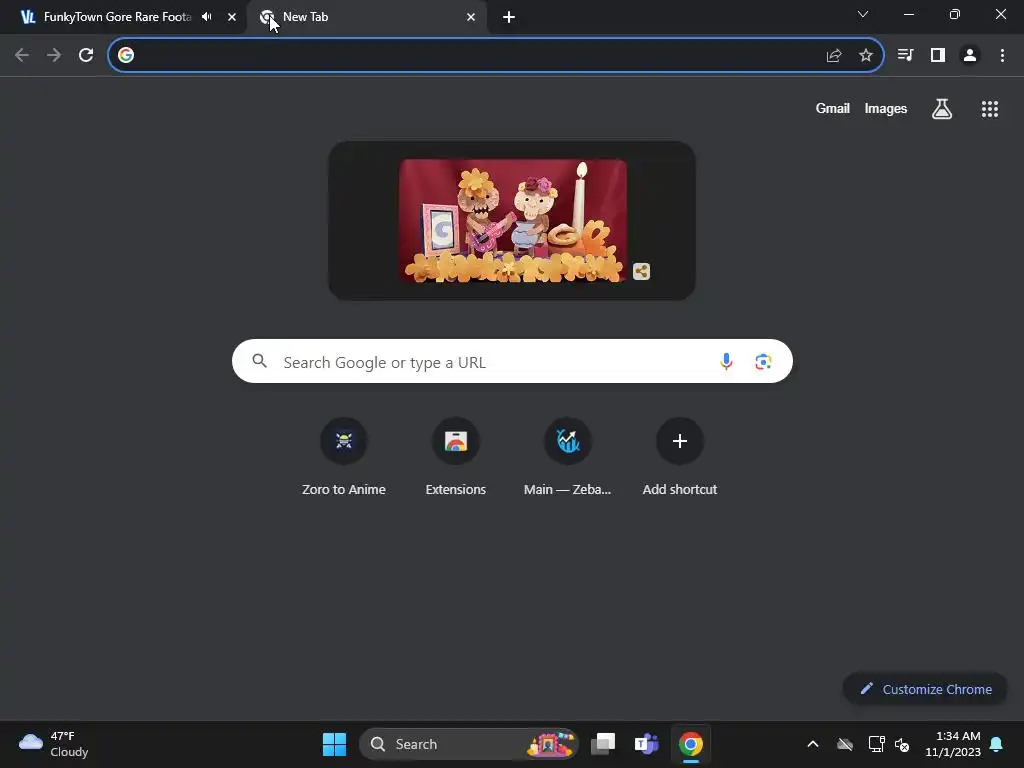Viewport: 1024px width, 768px height.
Task: Open the Day of the Dead Google Doodle
Action: pyautogui.click(x=513, y=221)
